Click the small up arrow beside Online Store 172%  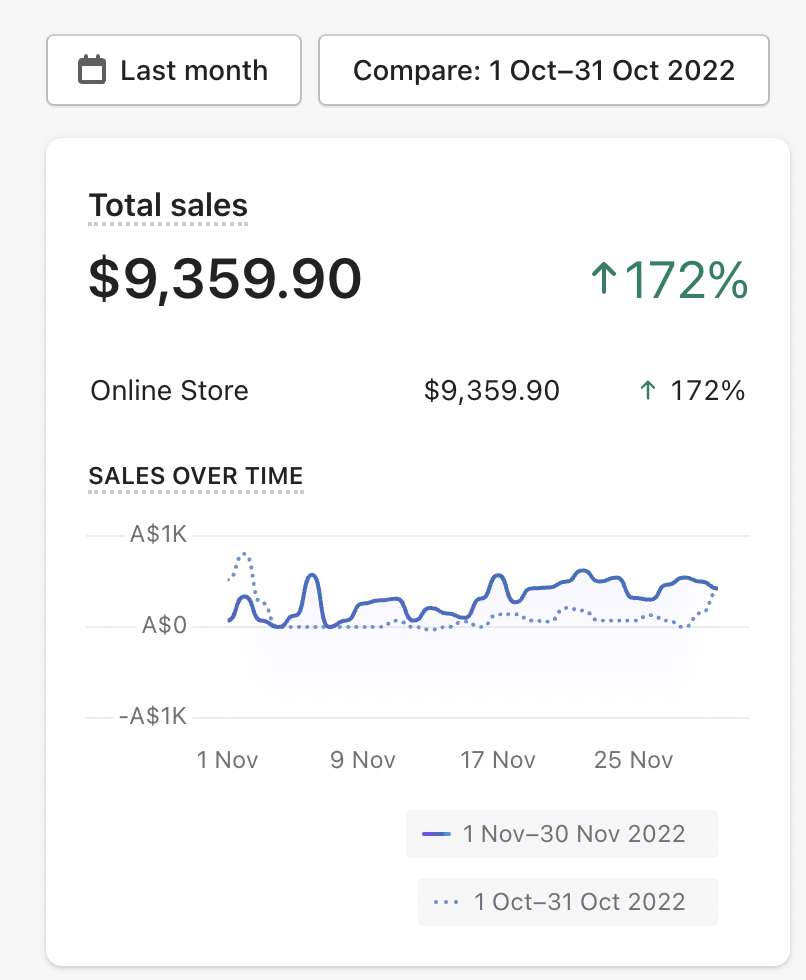tap(647, 391)
